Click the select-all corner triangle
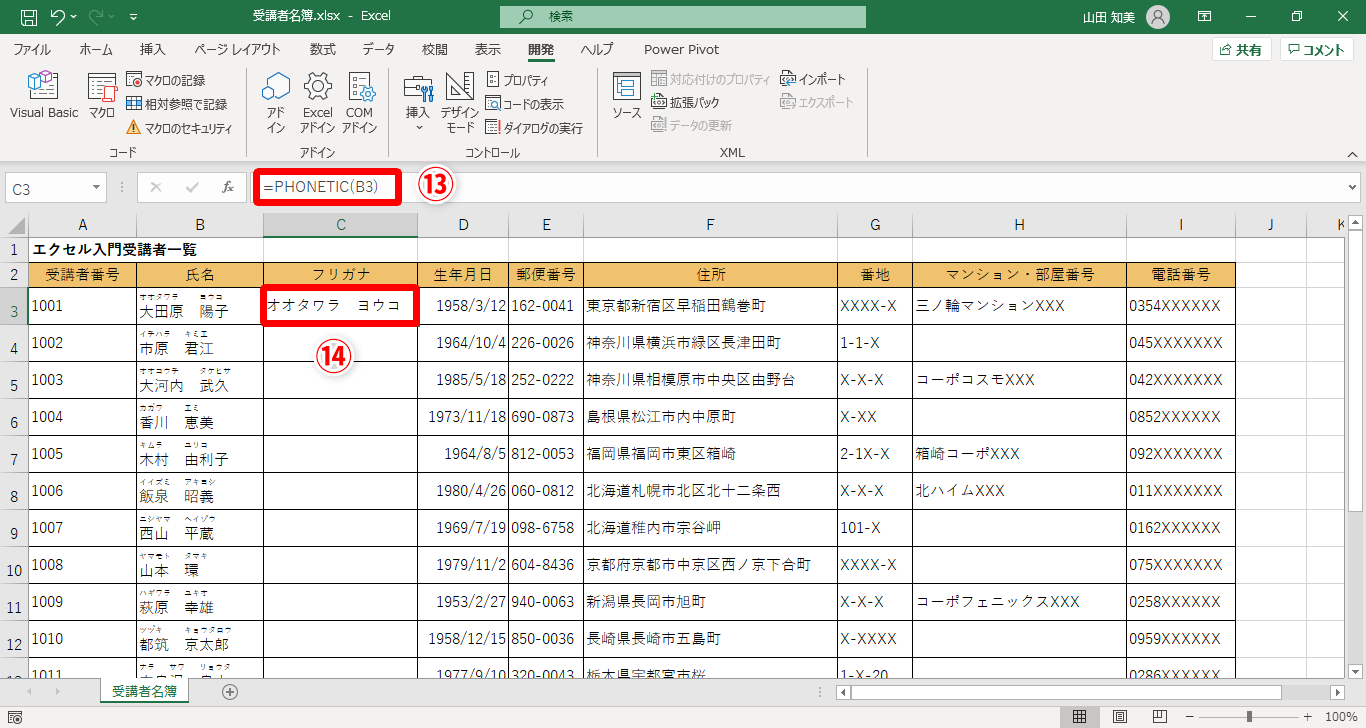 click(x=14, y=225)
